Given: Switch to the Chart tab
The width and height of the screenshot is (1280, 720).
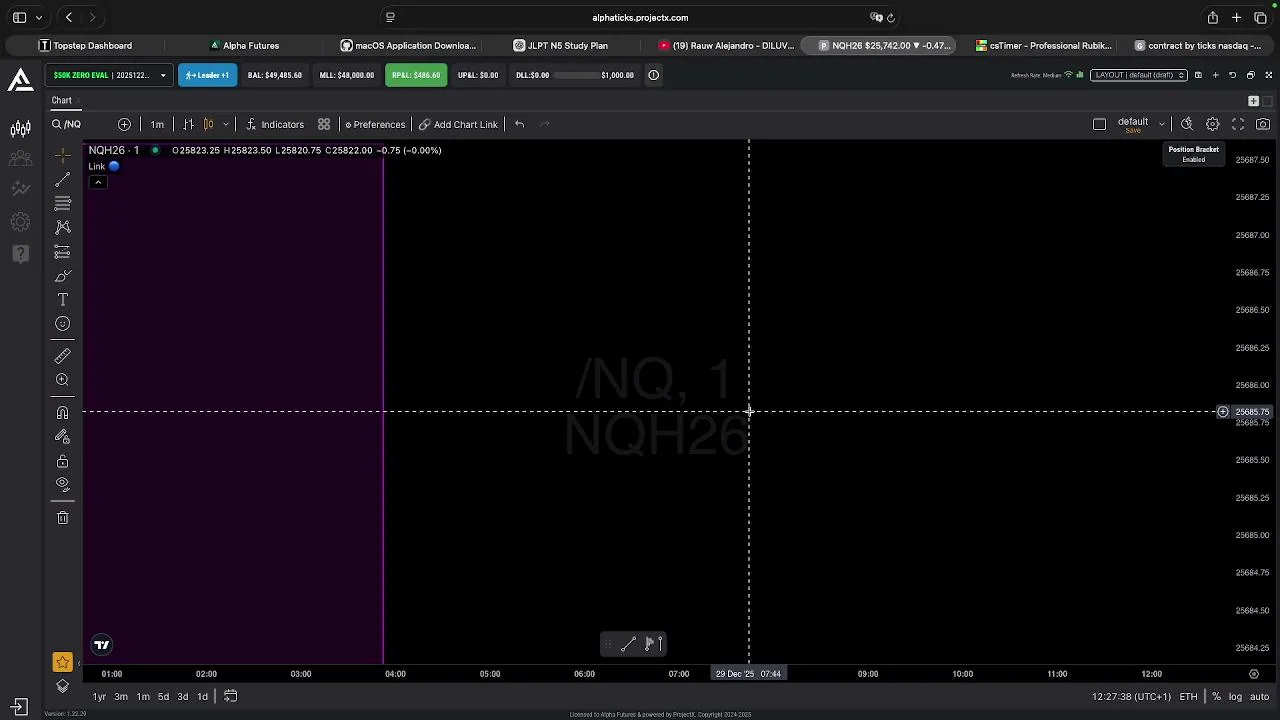Looking at the screenshot, I should point(62,100).
